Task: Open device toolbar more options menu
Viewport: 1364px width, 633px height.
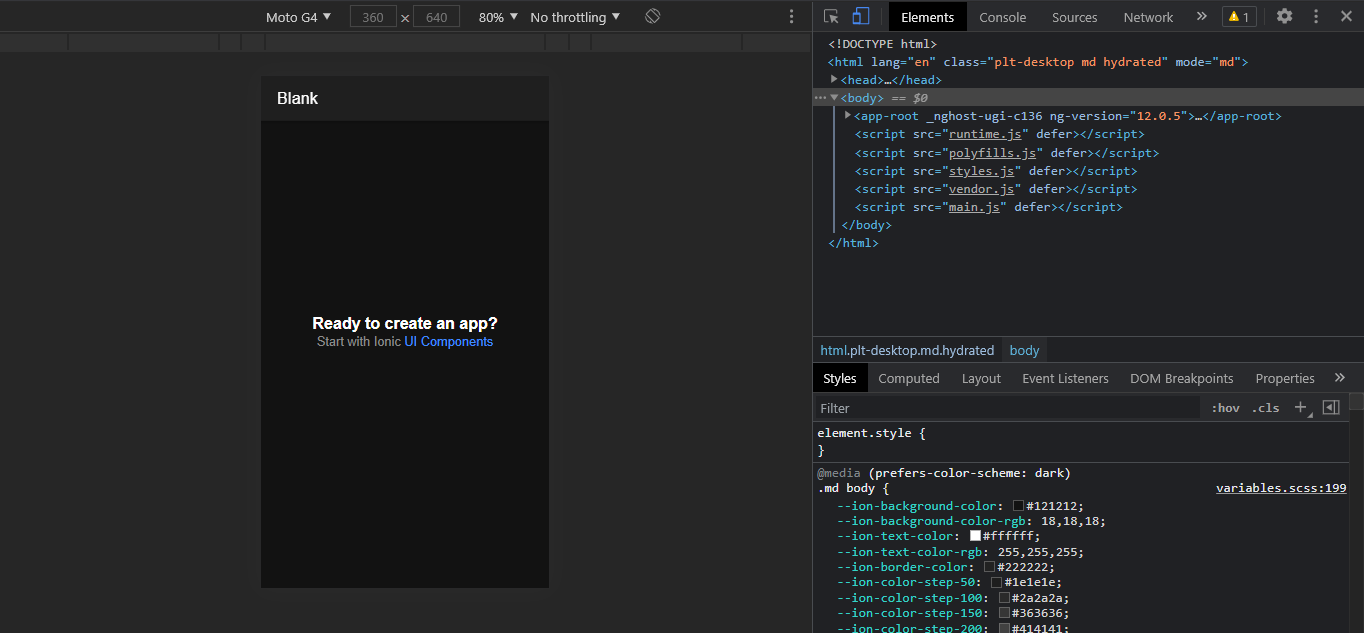Action: click(792, 16)
